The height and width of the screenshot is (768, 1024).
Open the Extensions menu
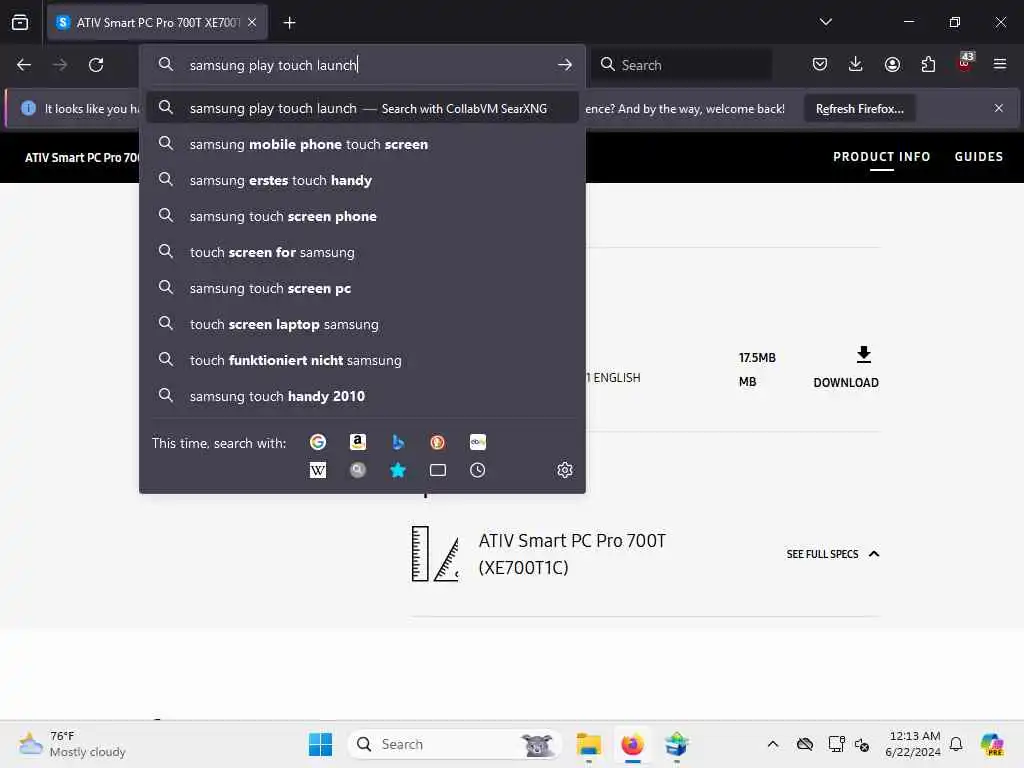[928, 64]
